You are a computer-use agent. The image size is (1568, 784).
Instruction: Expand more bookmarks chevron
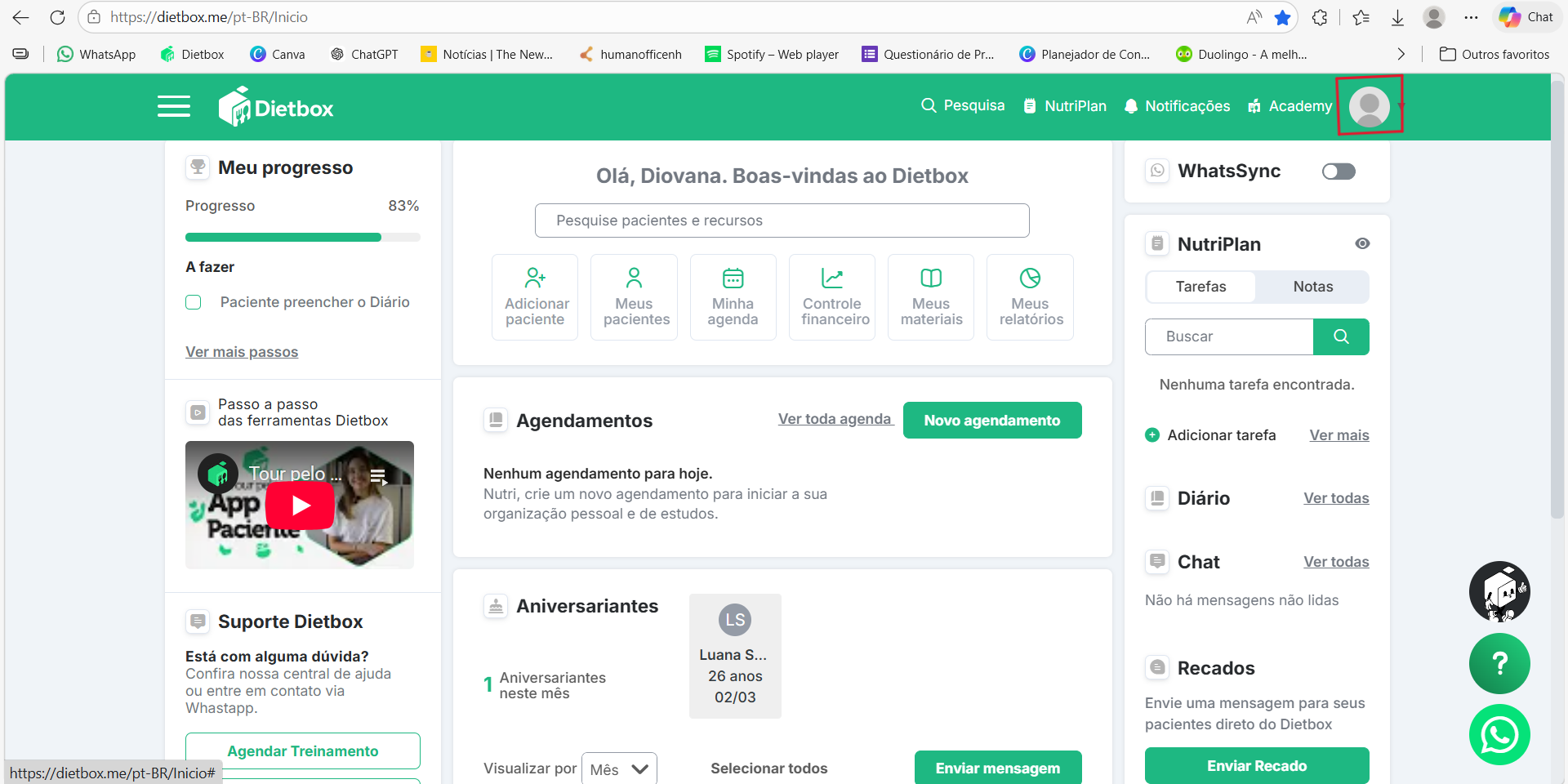tap(1401, 54)
